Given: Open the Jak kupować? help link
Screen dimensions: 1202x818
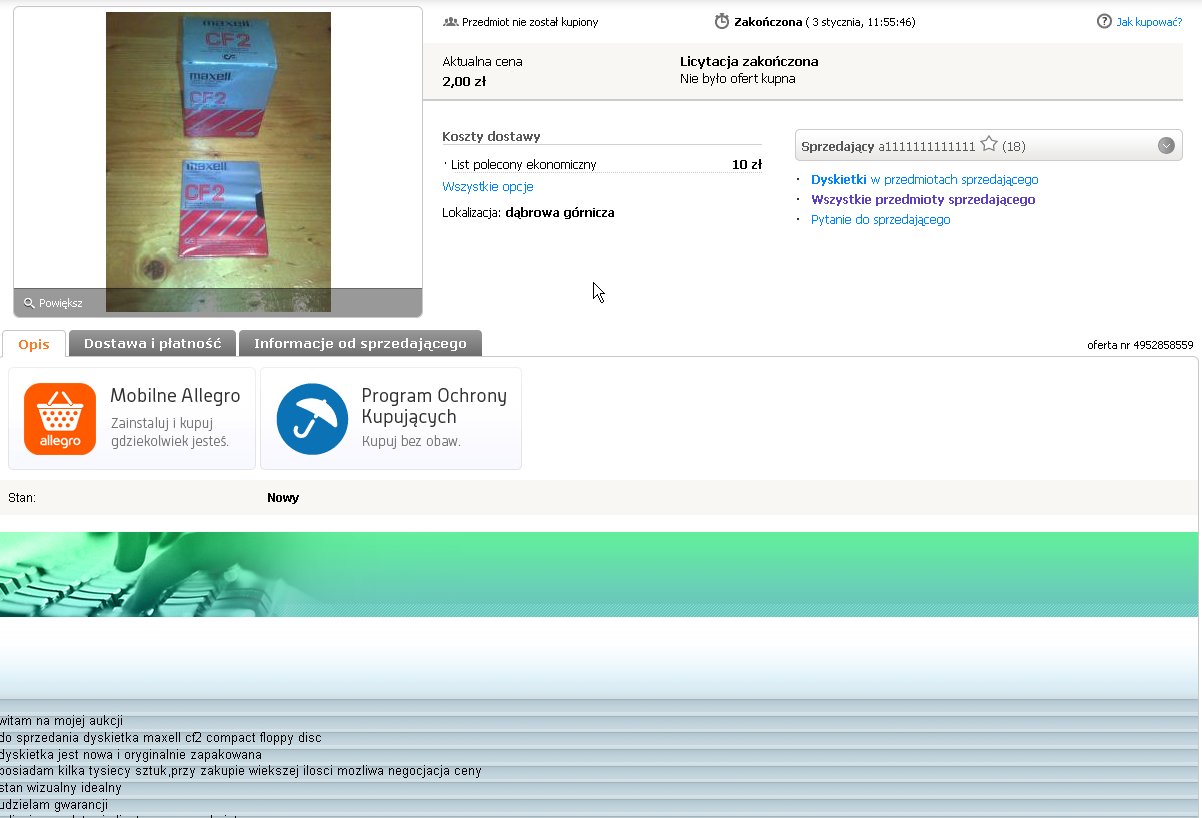Looking at the screenshot, I should pyautogui.click(x=1150, y=22).
